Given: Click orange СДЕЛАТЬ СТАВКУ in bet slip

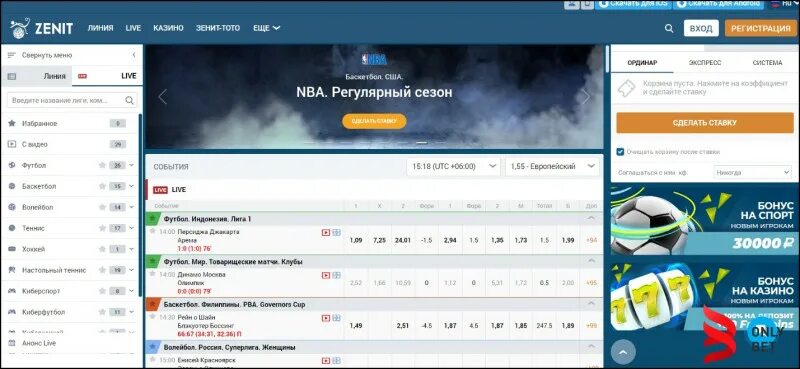Looking at the screenshot, I should coord(705,122).
